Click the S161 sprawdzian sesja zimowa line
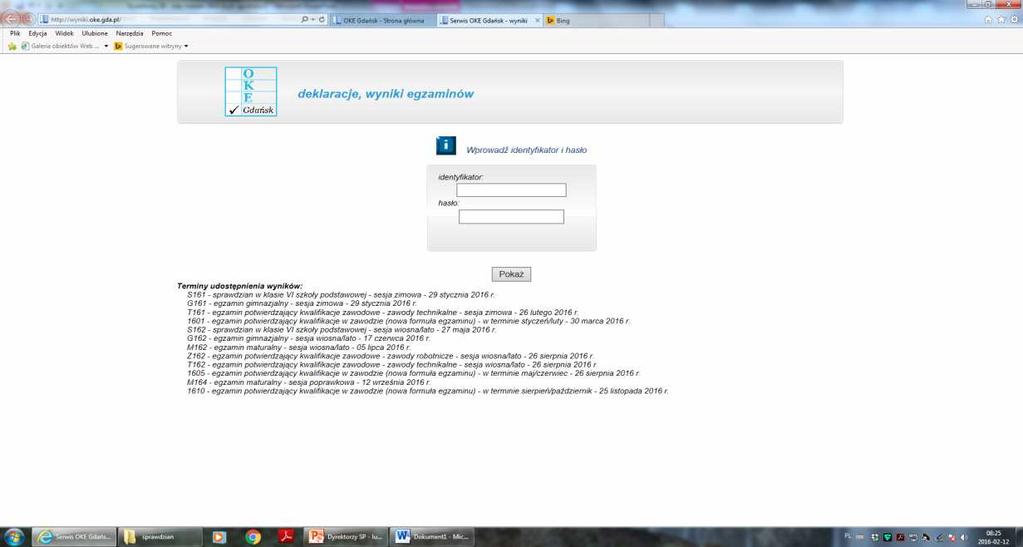1023x547 pixels. pos(341,295)
